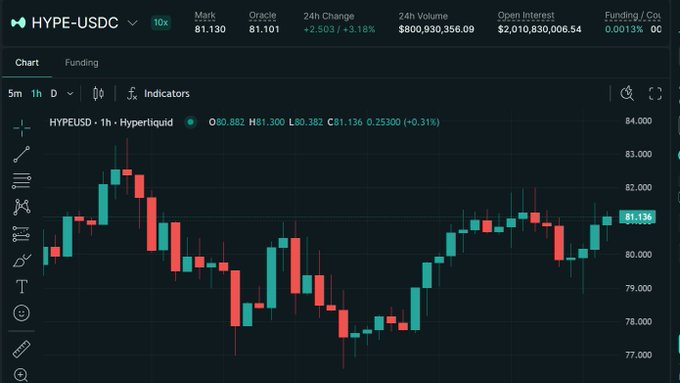Open the Fibonacci retracement tool

pyautogui.click(x=22, y=180)
